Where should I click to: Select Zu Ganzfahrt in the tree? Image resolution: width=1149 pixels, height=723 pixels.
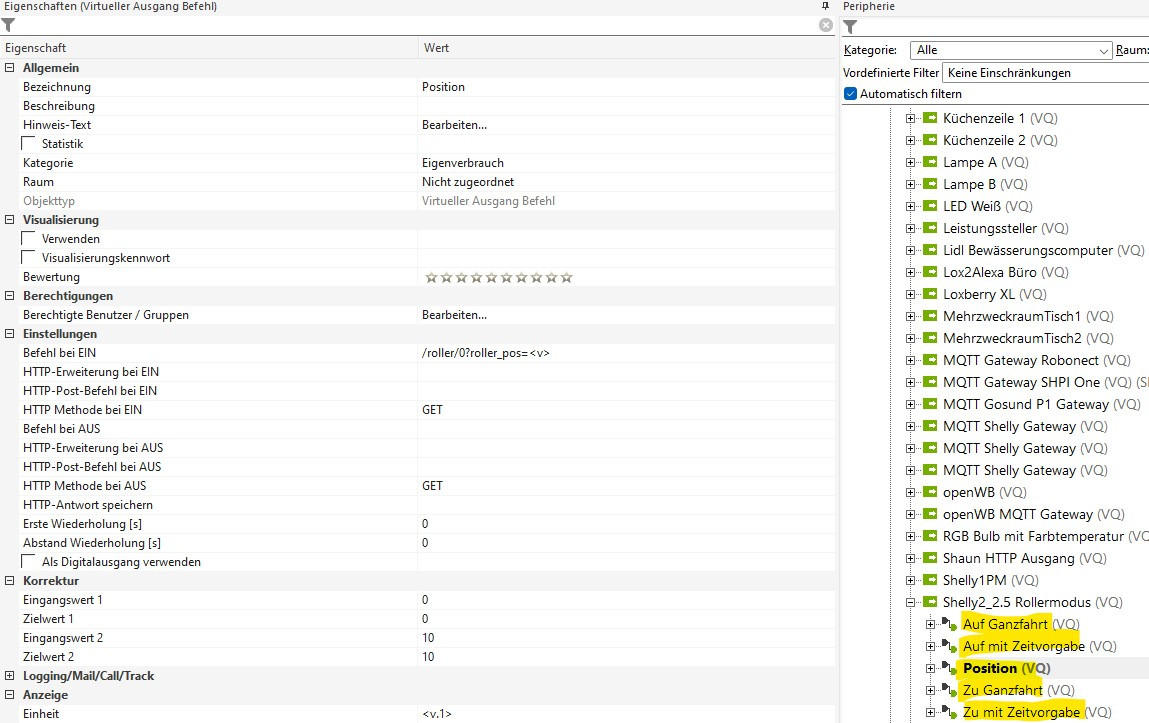click(x=1002, y=690)
